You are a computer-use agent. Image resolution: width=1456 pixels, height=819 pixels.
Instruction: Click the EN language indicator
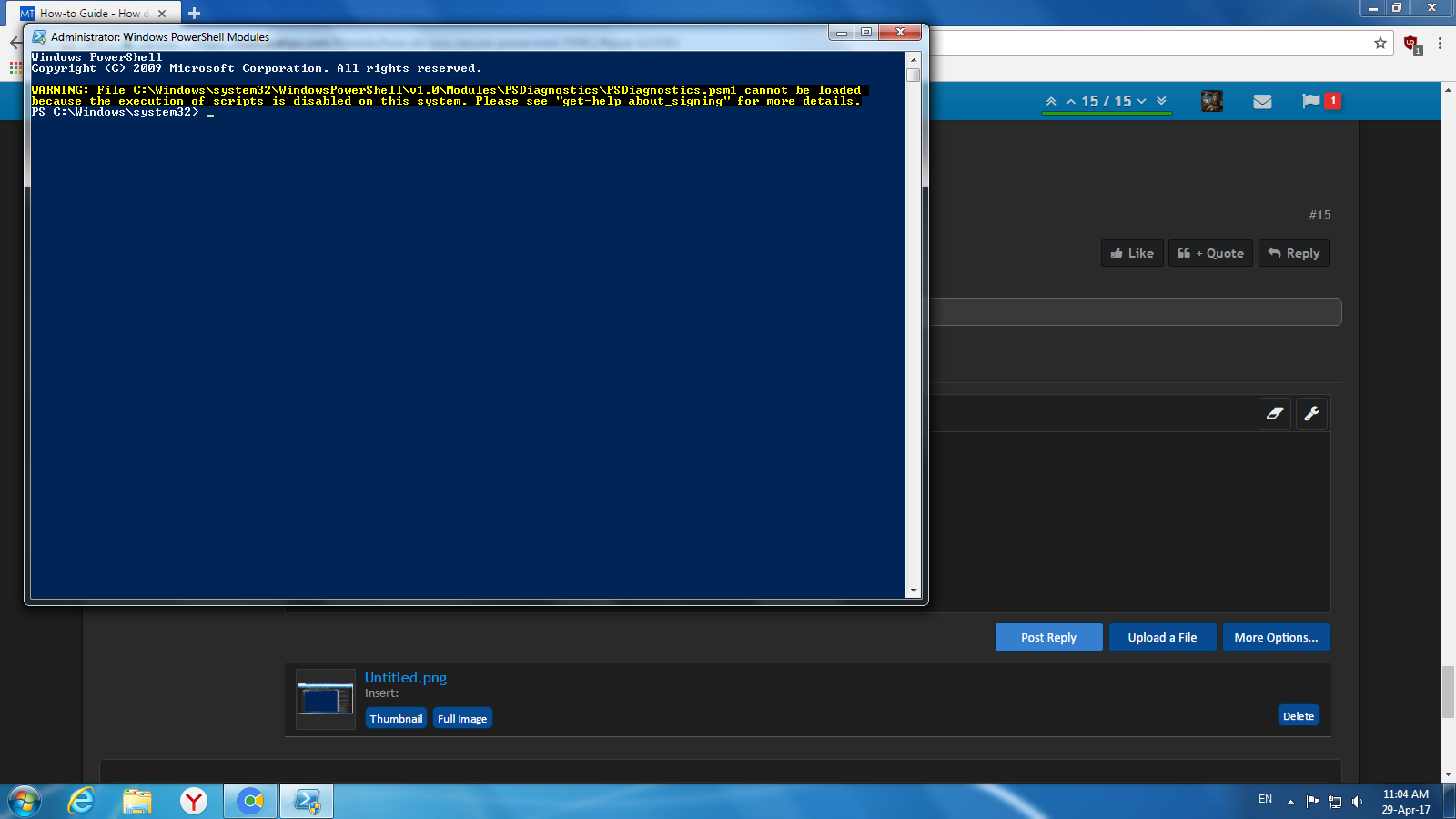coord(1265,799)
